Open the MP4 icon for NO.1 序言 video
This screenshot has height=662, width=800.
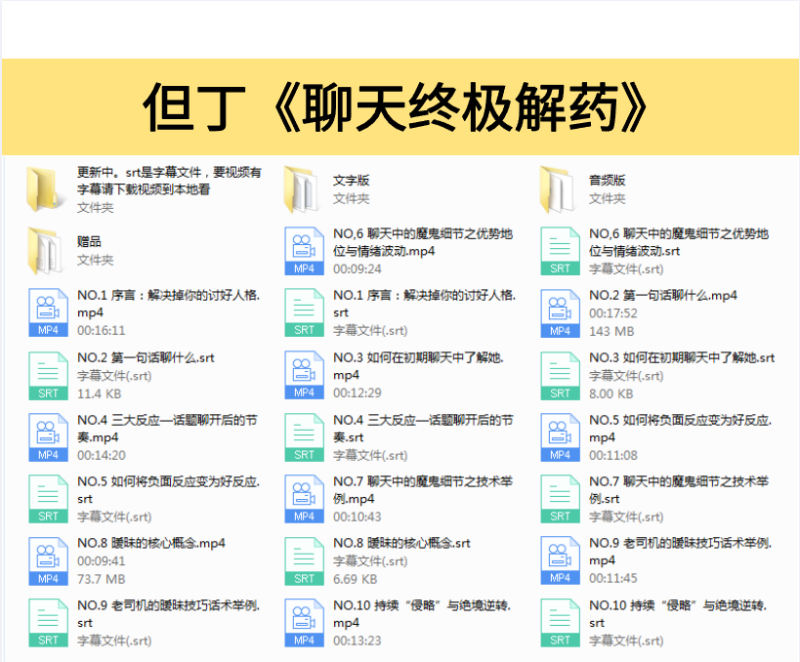(47, 310)
